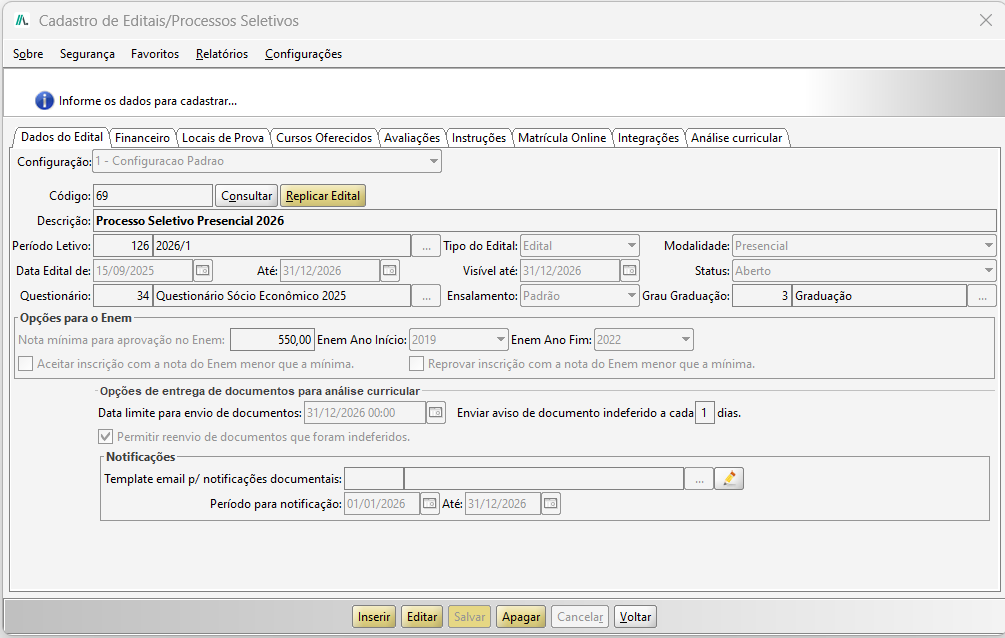Open lookup button for Grau Graduação
This screenshot has width=1005, height=638.
(982, 296)
